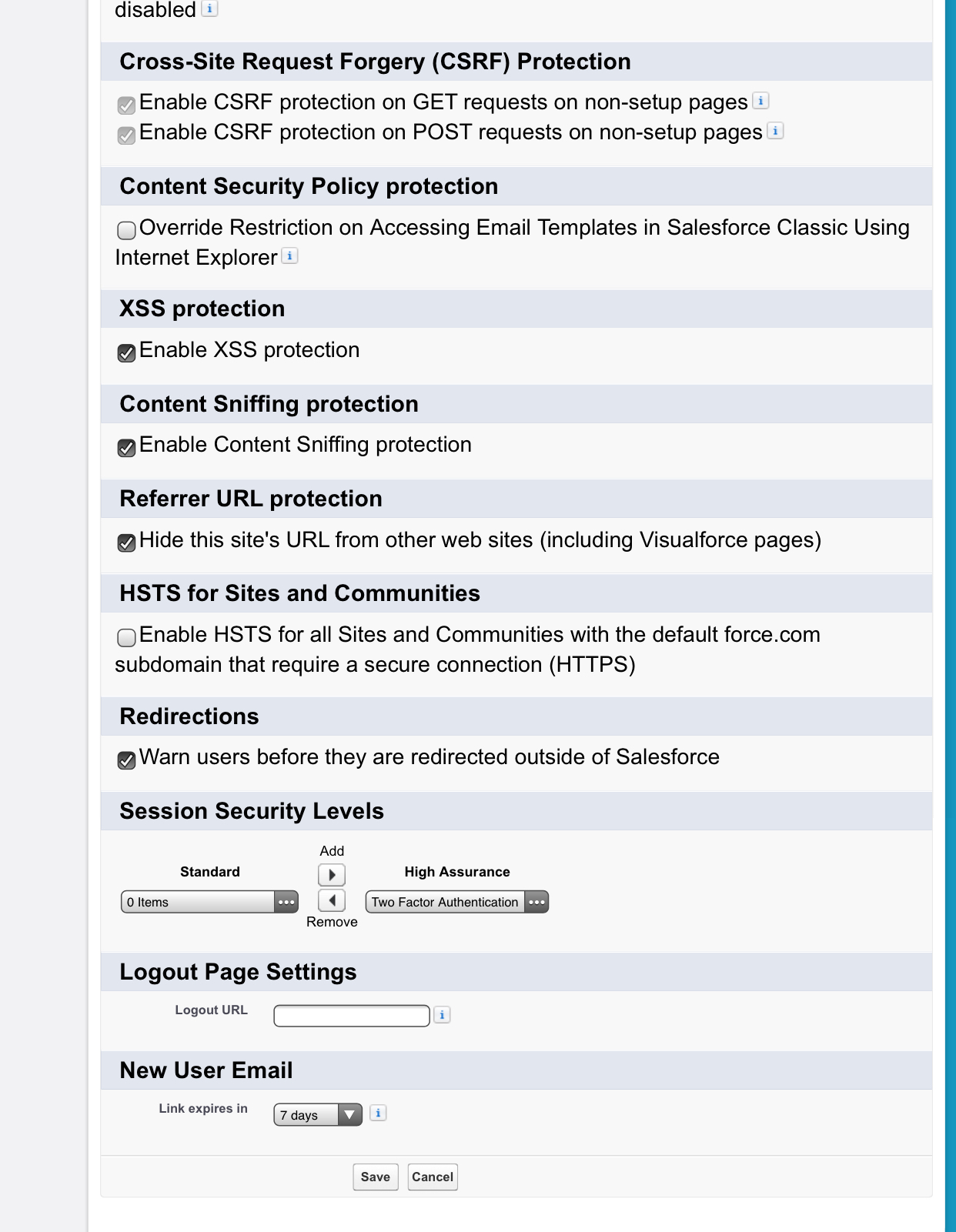Toggle Warn users before redirected outside Salesforce
The width and height of the screenshot is (956, 1232).
point(127,760)
